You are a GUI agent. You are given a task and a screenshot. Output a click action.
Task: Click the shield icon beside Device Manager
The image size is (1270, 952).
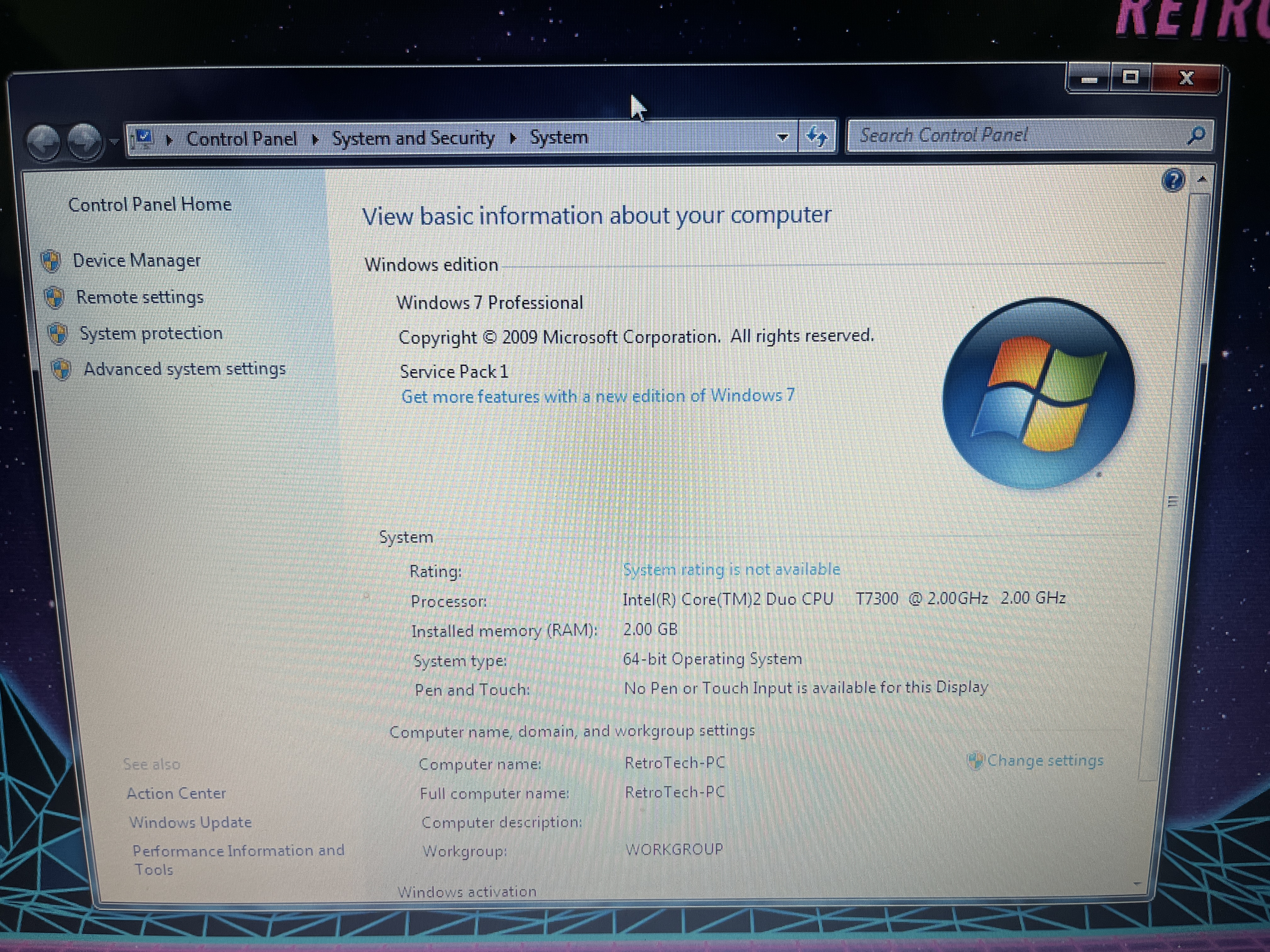(x=51, y=261)
